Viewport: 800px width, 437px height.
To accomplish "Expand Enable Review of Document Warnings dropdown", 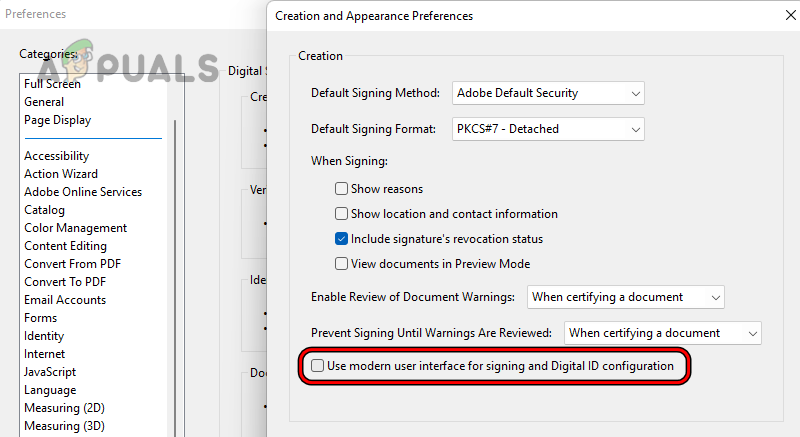I will click(626, 297).
